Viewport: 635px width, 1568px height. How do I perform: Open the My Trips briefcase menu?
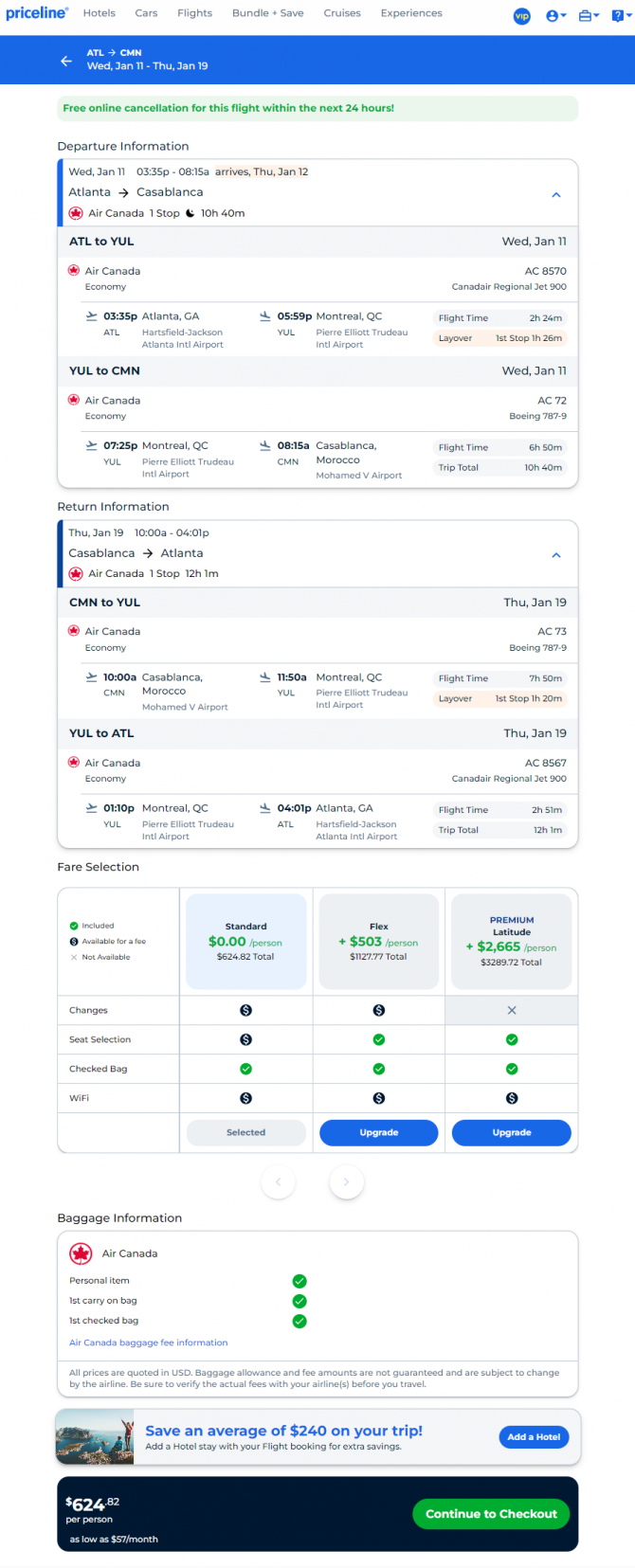[x=589, y=16]
